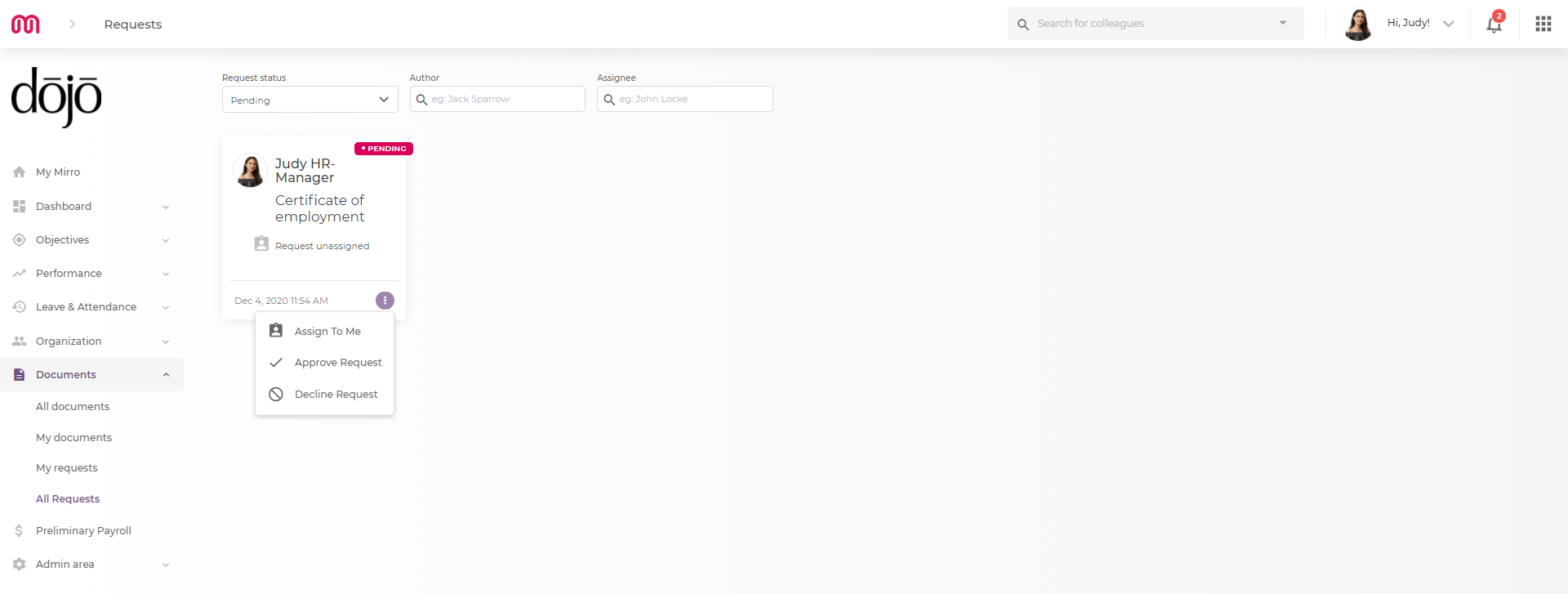
Task: Open My requests submenu item
Action: click(66, 468)
